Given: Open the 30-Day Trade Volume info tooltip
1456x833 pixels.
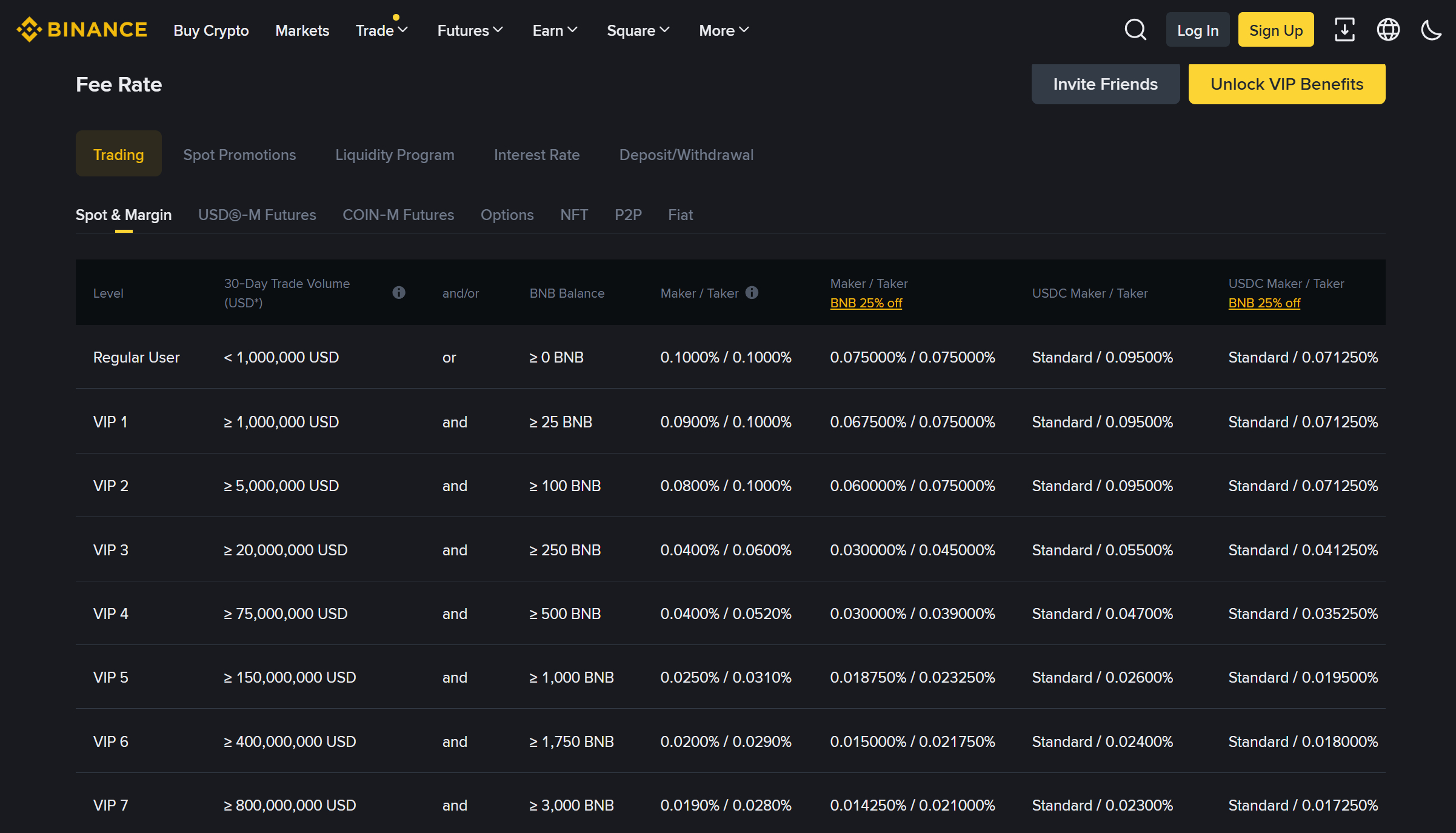Looking at the screenshot, I should pyautogui.click(x=399, y=292).
